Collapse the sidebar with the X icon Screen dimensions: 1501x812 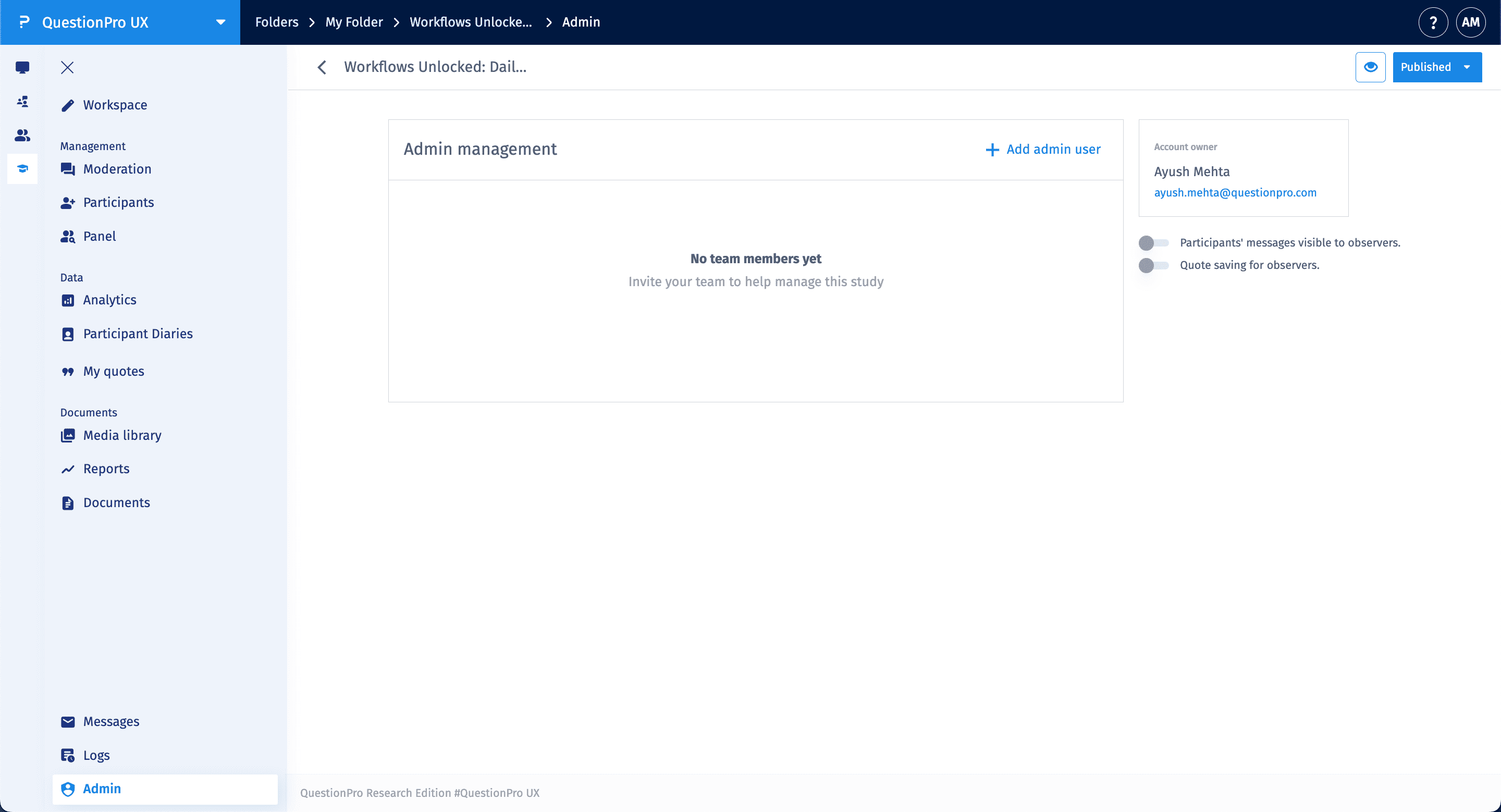tap(67, 68)
